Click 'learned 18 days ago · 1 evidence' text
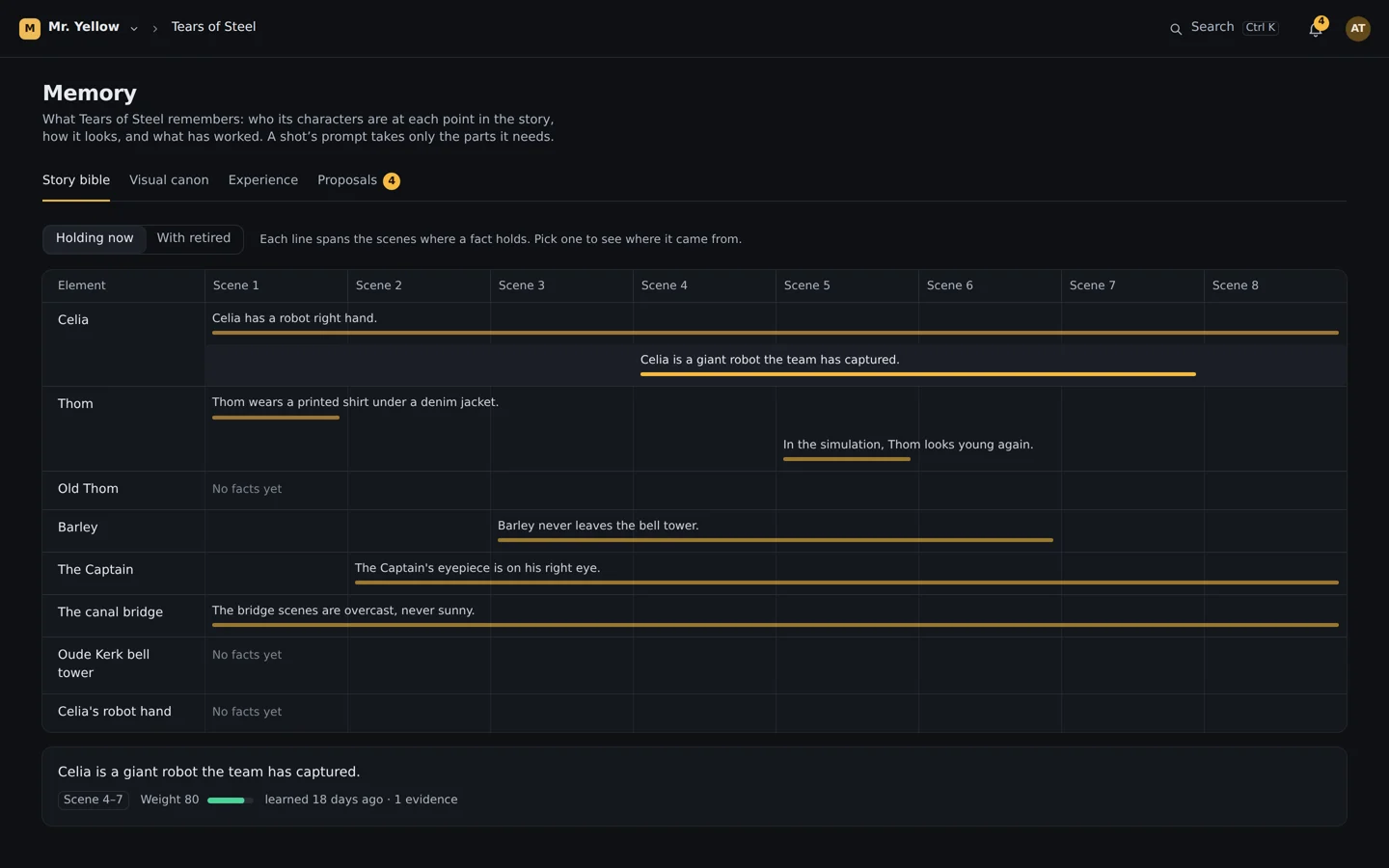This screenshot has width=1389, height=868. click(362, 800)
